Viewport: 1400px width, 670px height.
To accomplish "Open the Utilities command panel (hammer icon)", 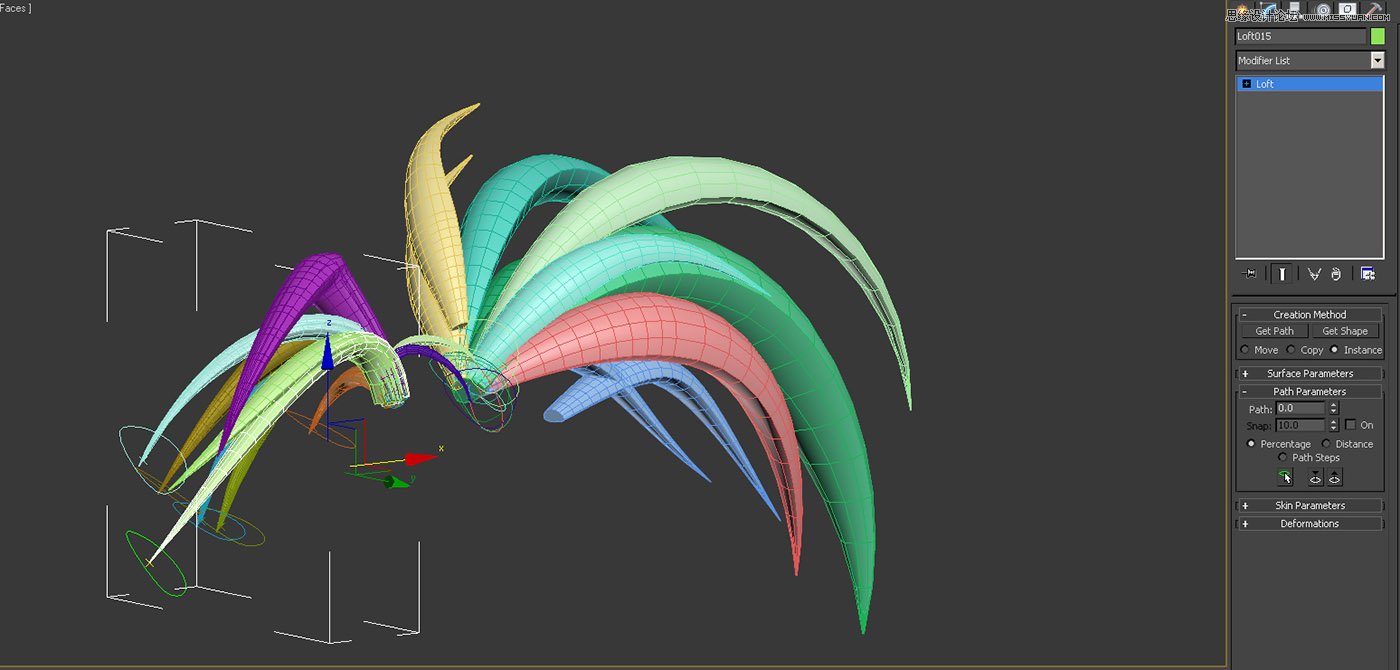I will pos(1372,8).
